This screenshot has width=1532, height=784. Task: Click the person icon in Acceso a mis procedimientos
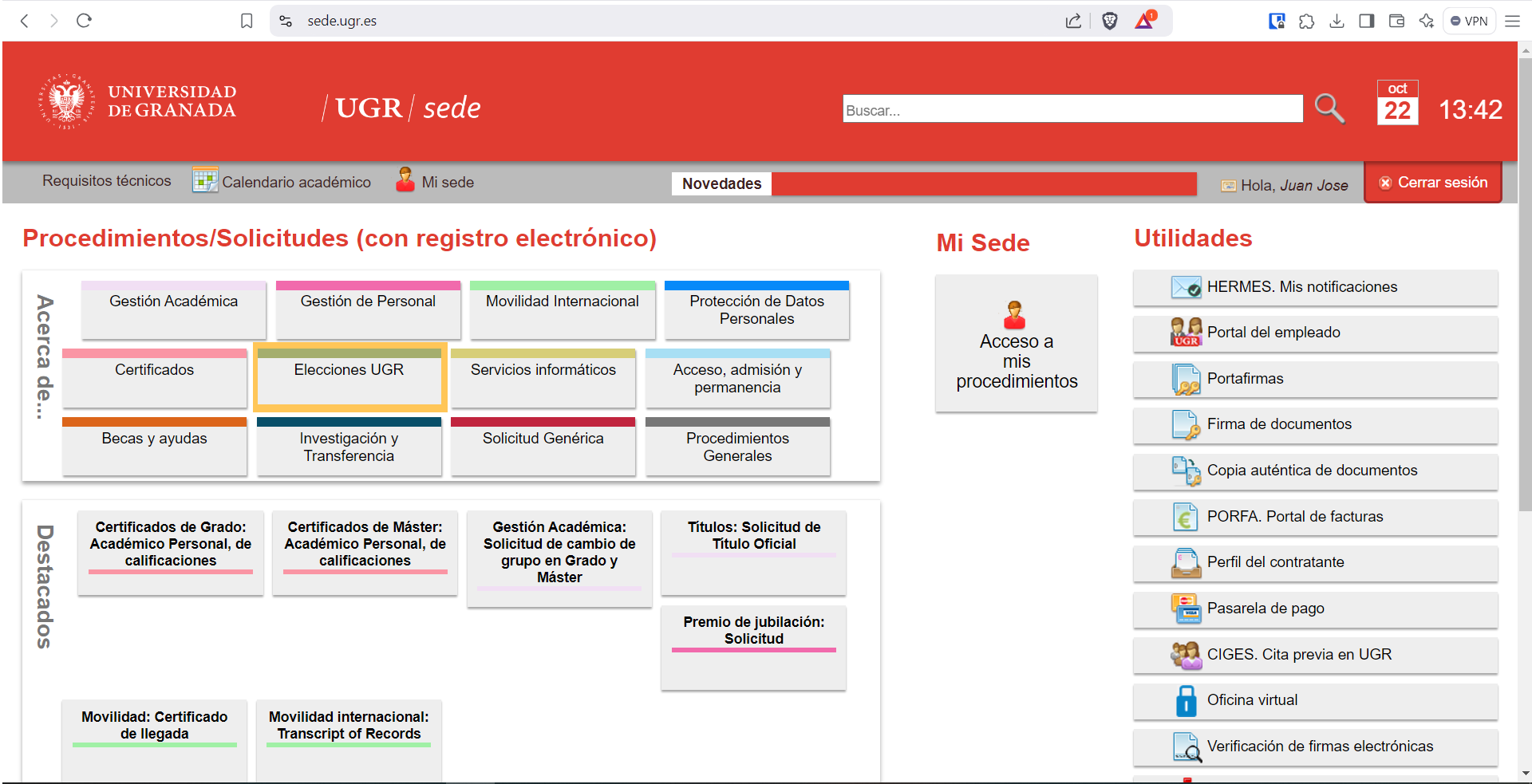tap(1014, 315)
